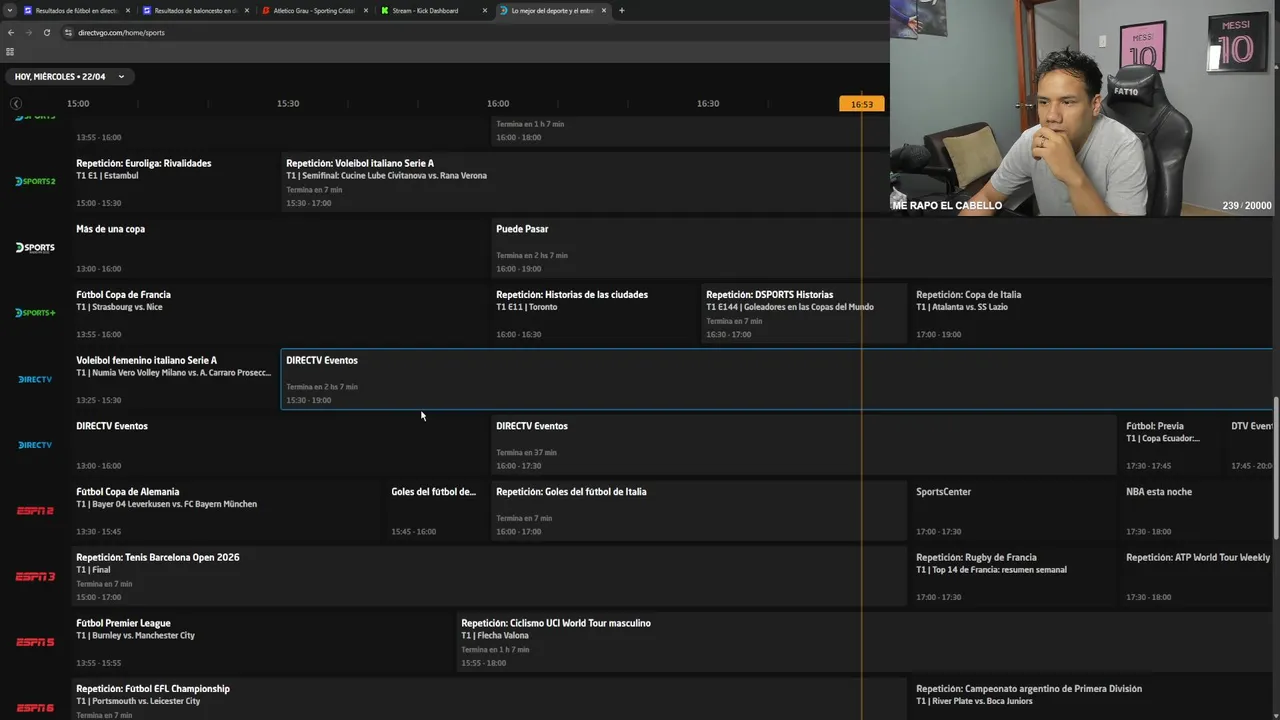
Task: Open Repetición: Campeonato argentino de Primera División
Action: click(1092, 700)
